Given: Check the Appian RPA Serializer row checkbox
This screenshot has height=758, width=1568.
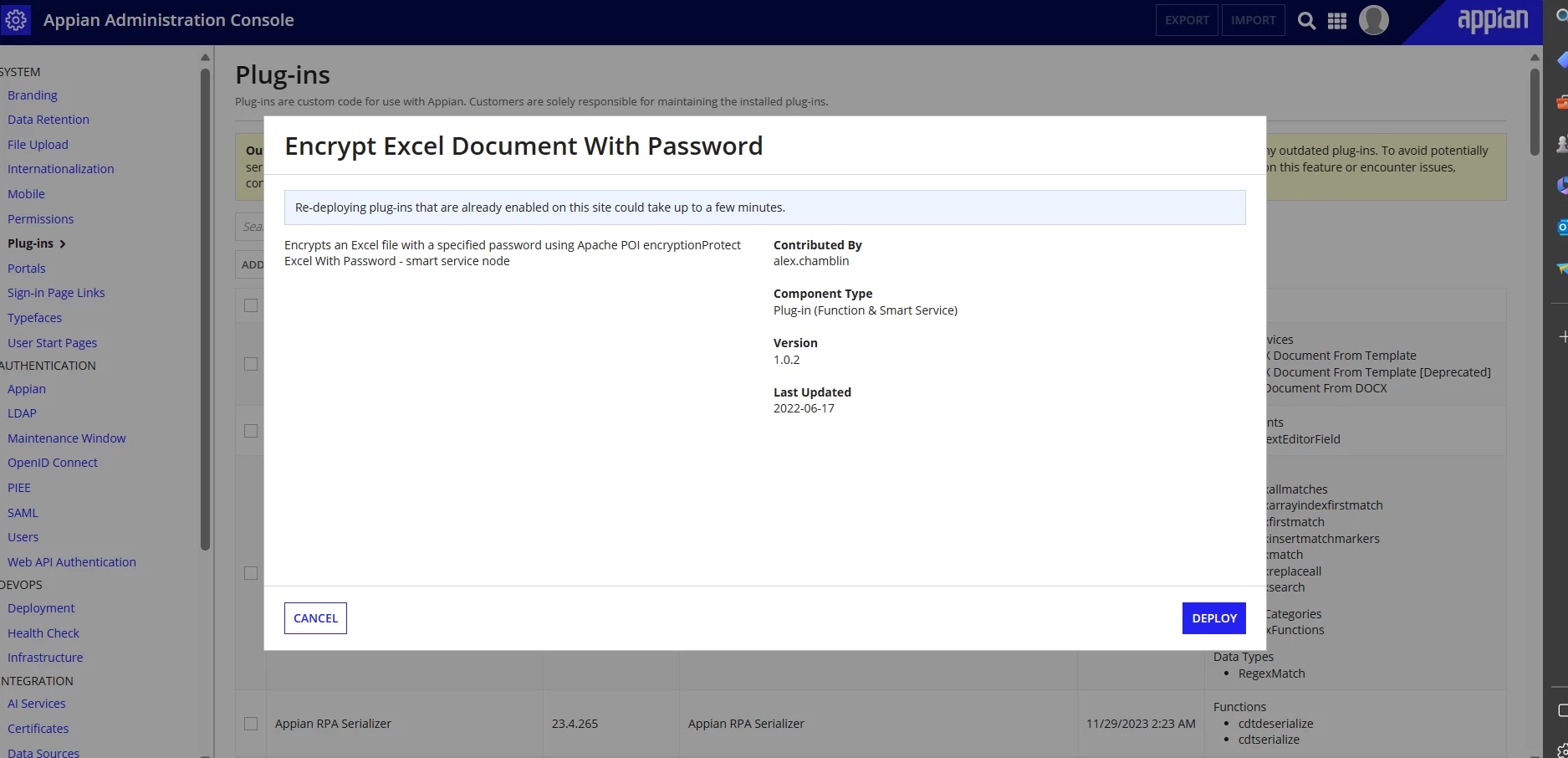Looking at the screenshot, I should (251, 724).
